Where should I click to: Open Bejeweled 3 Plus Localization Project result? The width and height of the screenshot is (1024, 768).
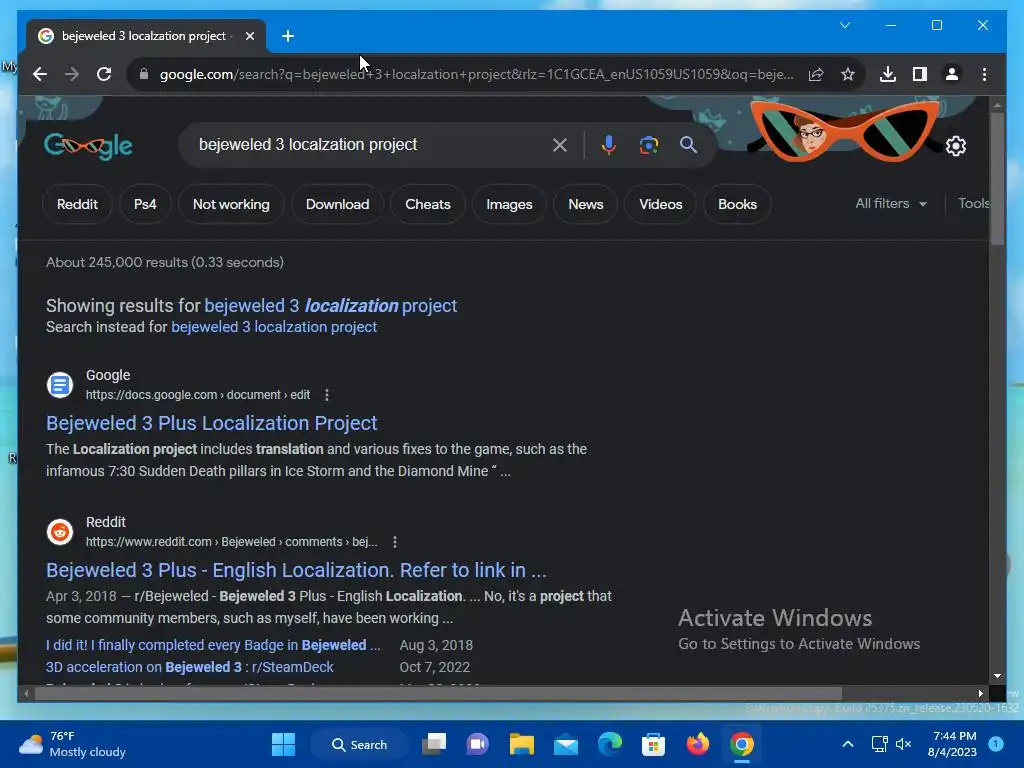coord(212,423)
